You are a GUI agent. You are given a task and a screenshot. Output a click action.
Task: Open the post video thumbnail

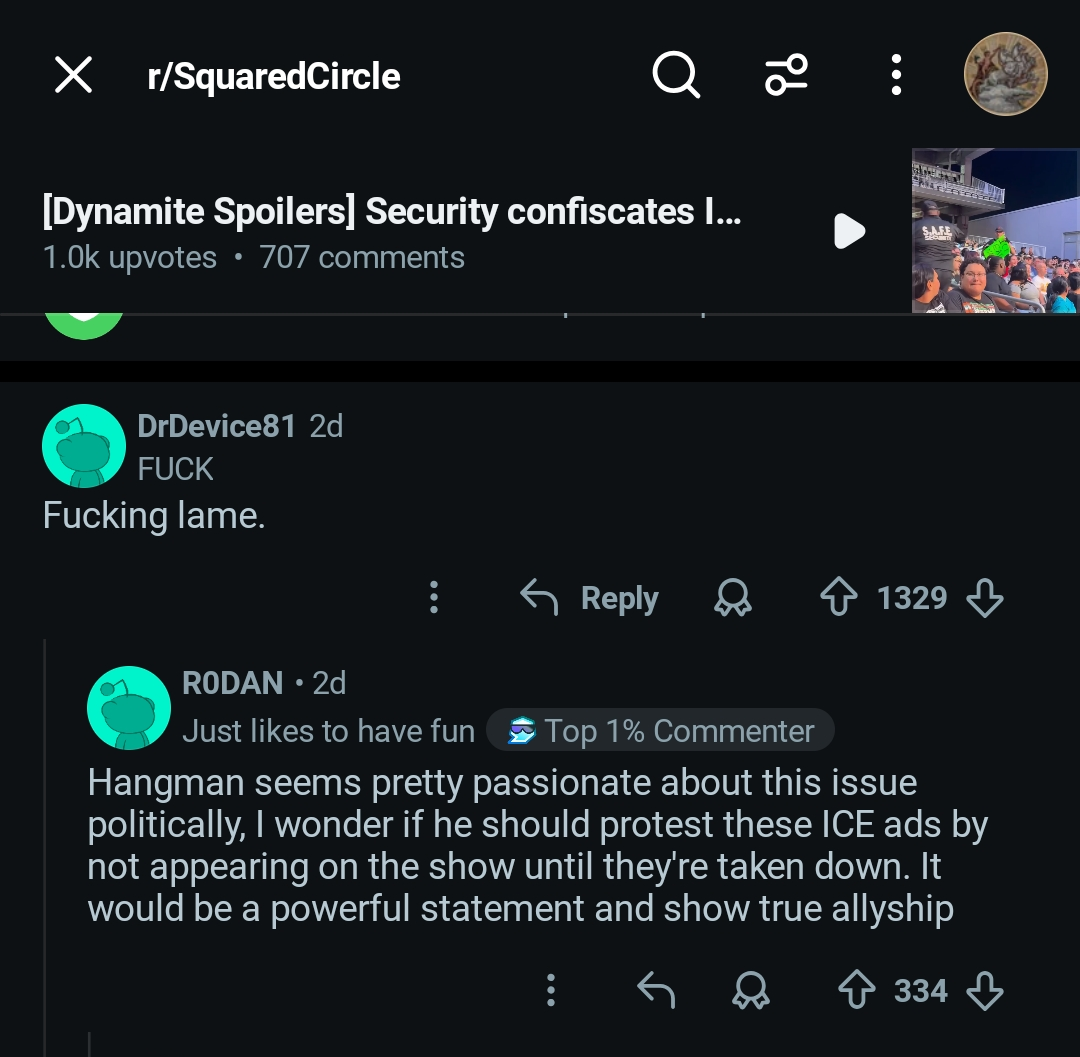point(994,231)
